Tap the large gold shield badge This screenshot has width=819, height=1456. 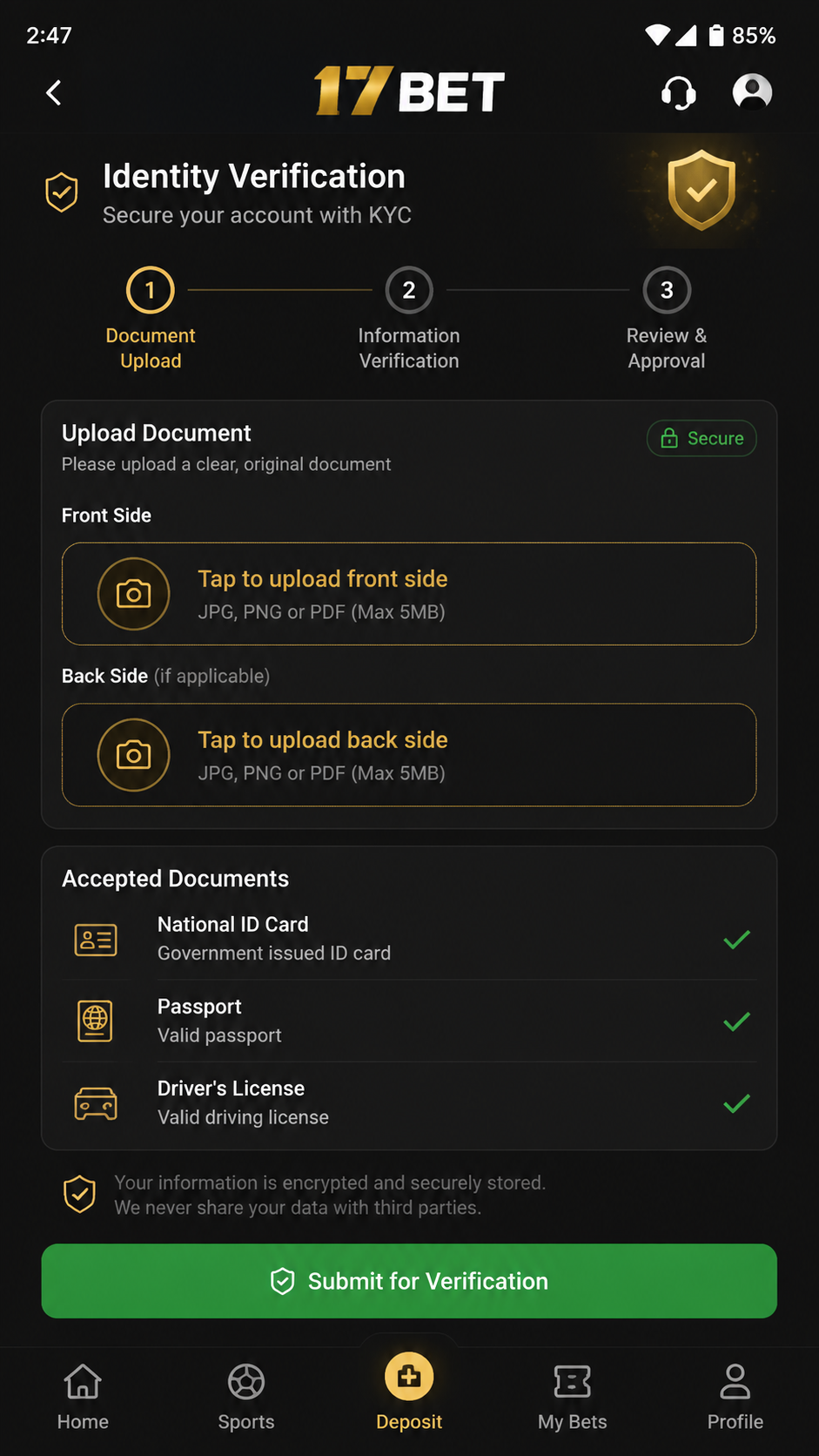[x=702, y=190]
